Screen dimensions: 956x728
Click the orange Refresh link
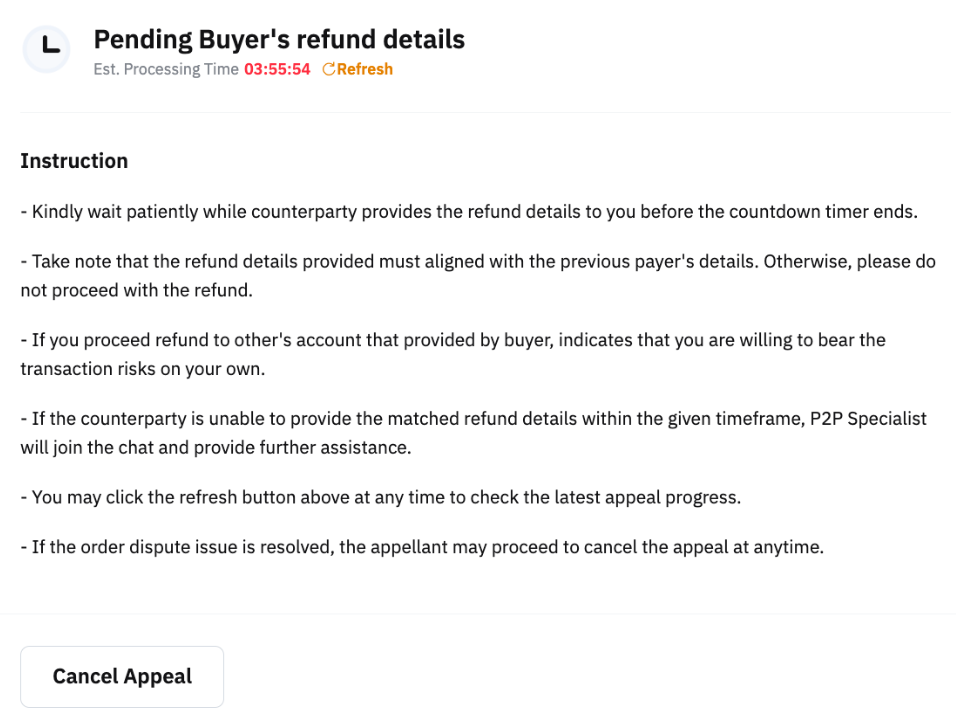(364, 69)
